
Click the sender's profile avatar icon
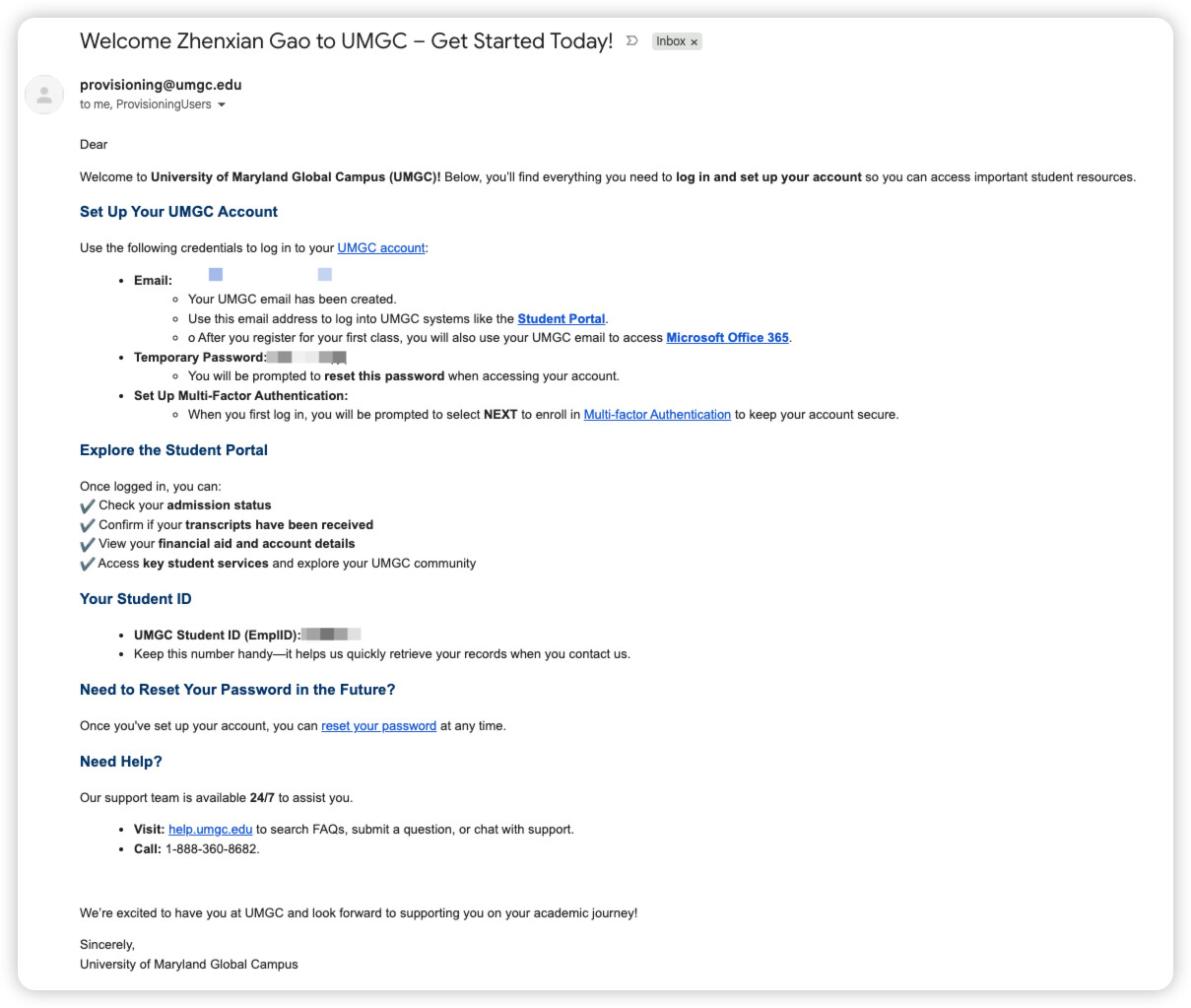pos(43,95)
